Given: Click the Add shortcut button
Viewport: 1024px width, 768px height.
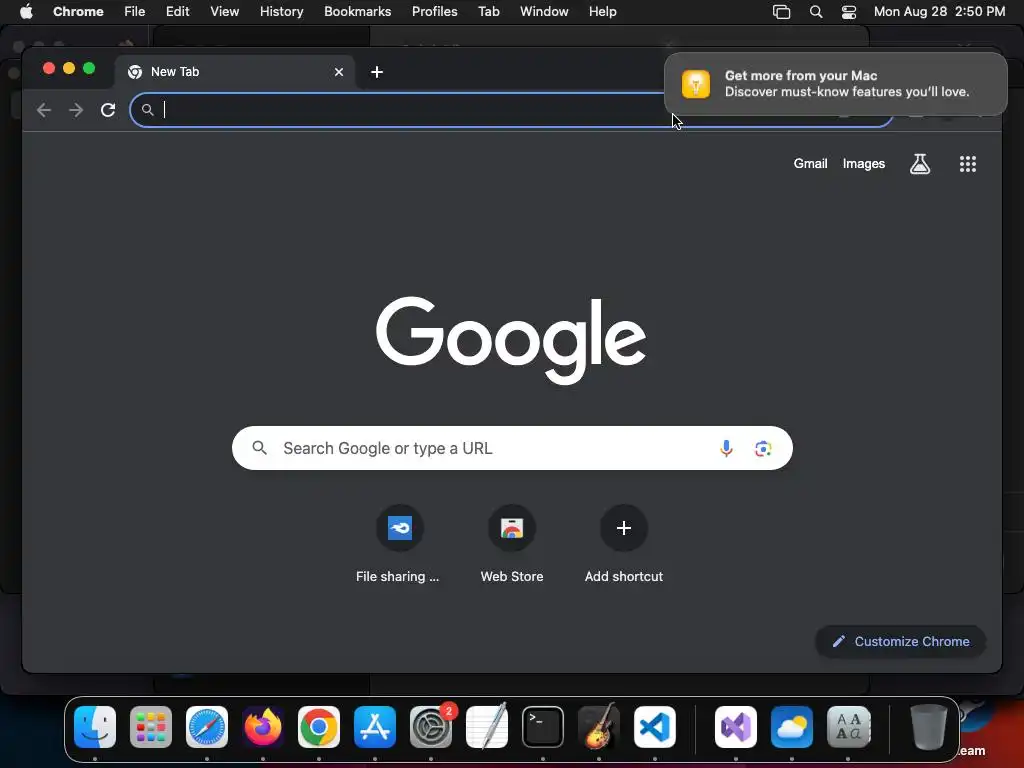Looking at the screenshot, I should point(624,543).
